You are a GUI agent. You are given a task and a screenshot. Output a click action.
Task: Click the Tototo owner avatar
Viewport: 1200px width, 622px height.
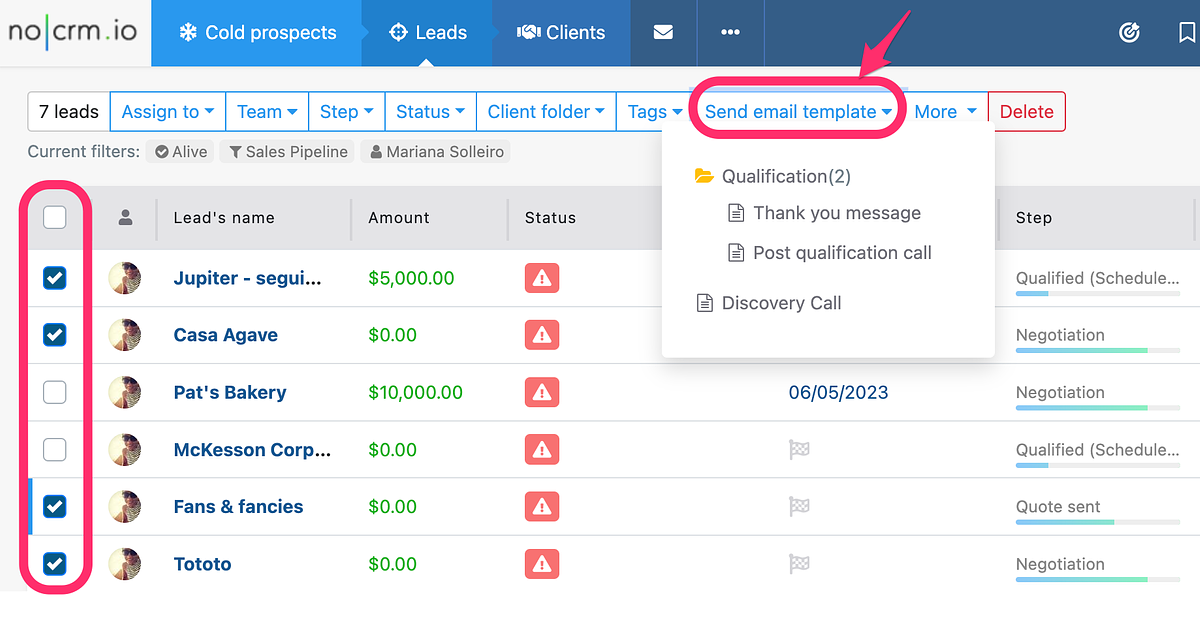[x=125, y=564]
